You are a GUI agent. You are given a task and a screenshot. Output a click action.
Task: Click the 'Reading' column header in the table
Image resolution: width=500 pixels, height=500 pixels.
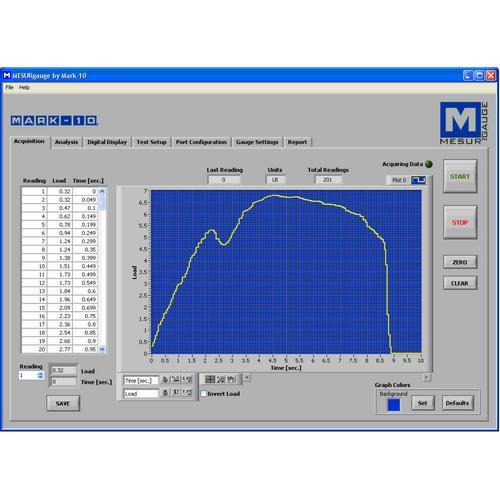coord(34,181)
